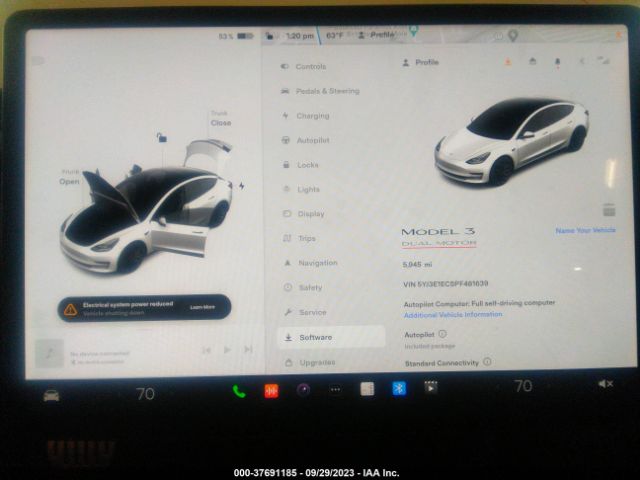Tap next track in the media player
The image size is (640, 480).
point(248,349)
